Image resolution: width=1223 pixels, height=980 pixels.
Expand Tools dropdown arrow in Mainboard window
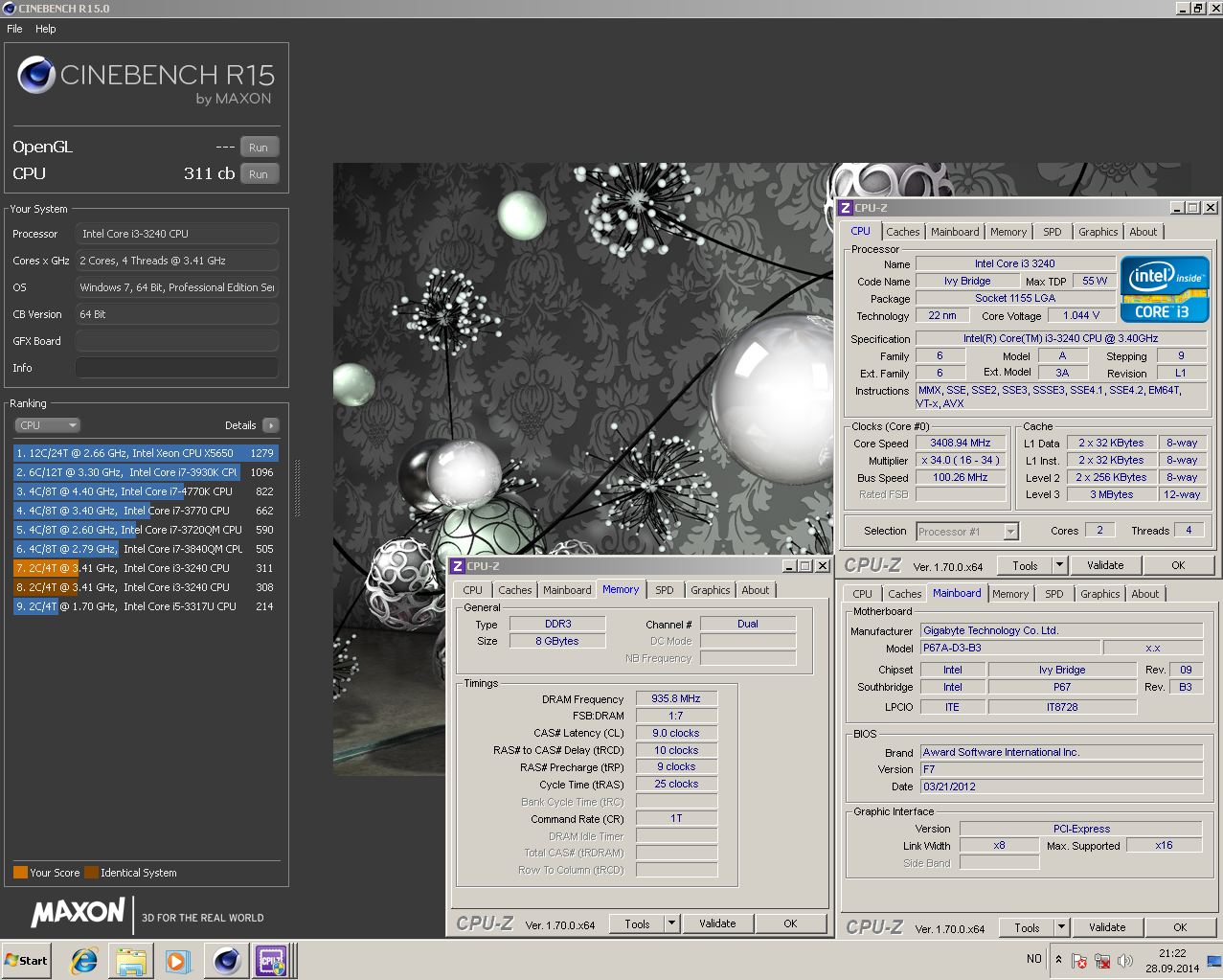pos(1061,927)
